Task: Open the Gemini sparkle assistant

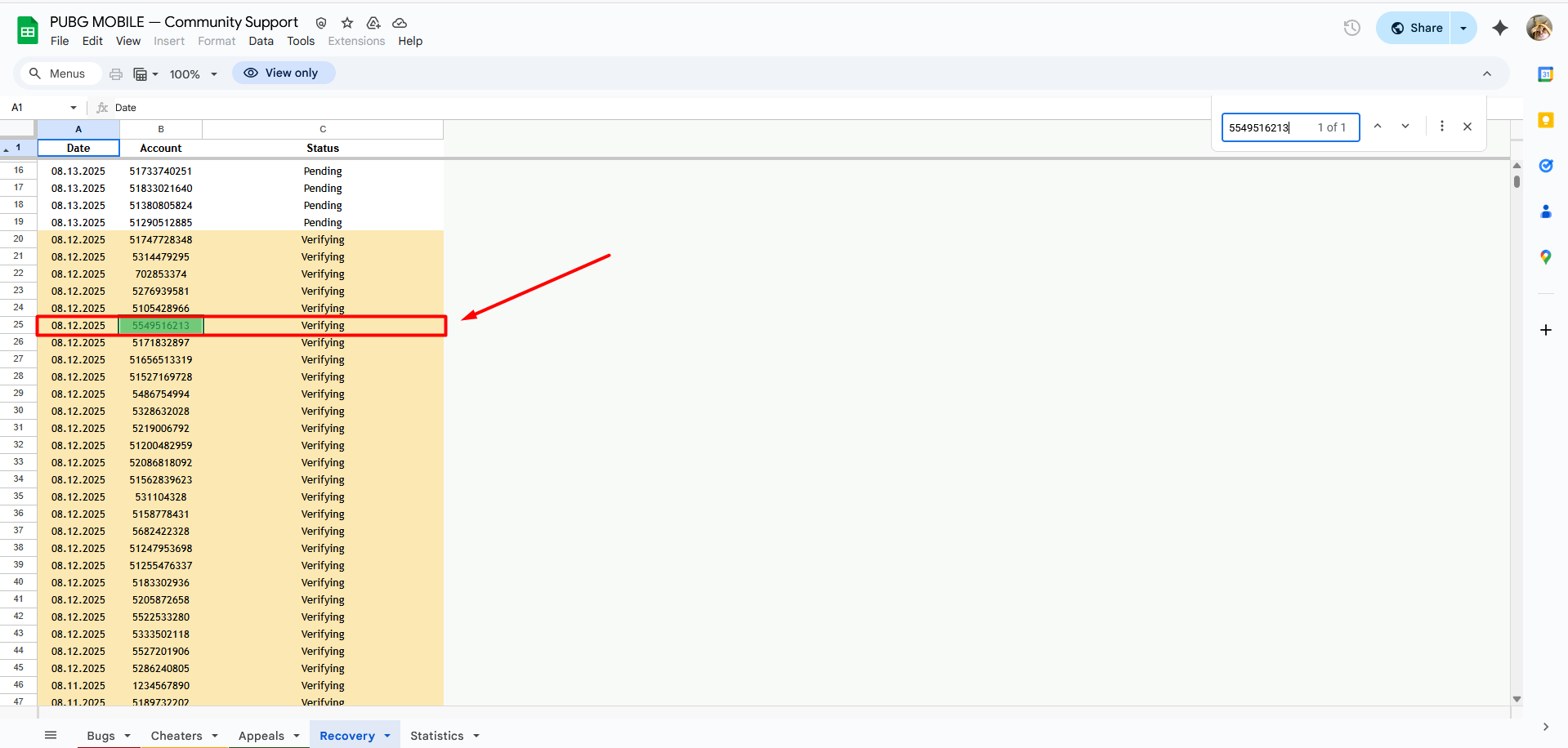Action: pyautogui.click(x=1500, y=28)
